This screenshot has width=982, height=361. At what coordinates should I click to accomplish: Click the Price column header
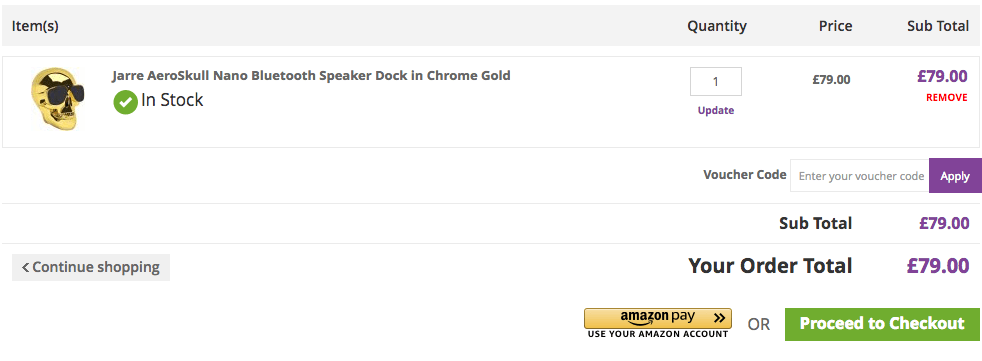point(835,26)
